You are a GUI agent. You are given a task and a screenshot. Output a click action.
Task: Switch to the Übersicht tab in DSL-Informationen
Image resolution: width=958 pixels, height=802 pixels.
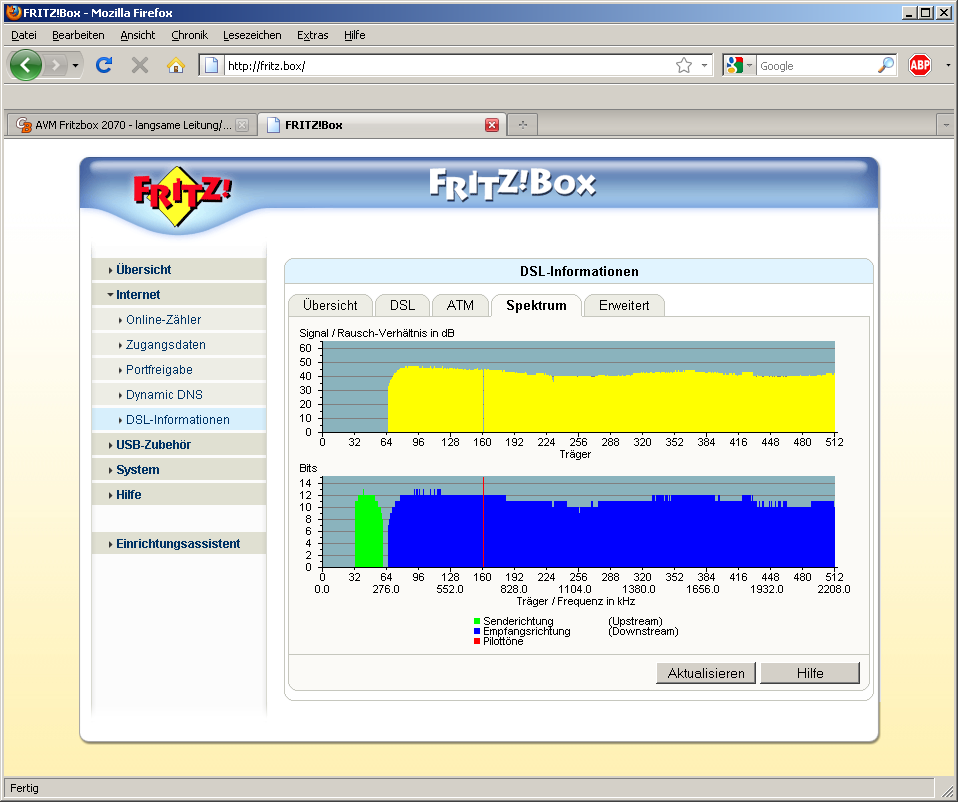click(x=330, y=305)
